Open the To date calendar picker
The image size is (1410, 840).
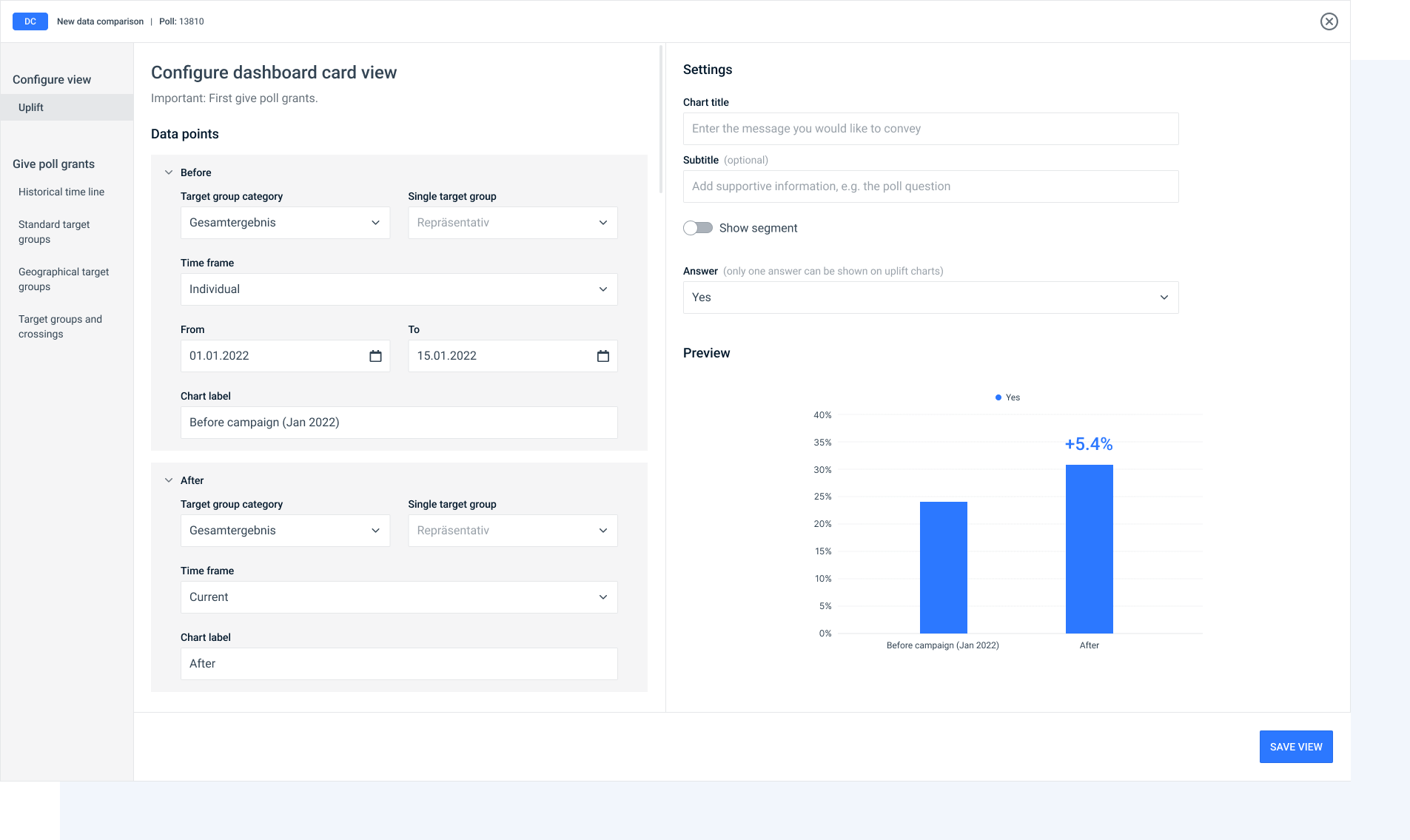pyautogui.click(x=602, y=356)
